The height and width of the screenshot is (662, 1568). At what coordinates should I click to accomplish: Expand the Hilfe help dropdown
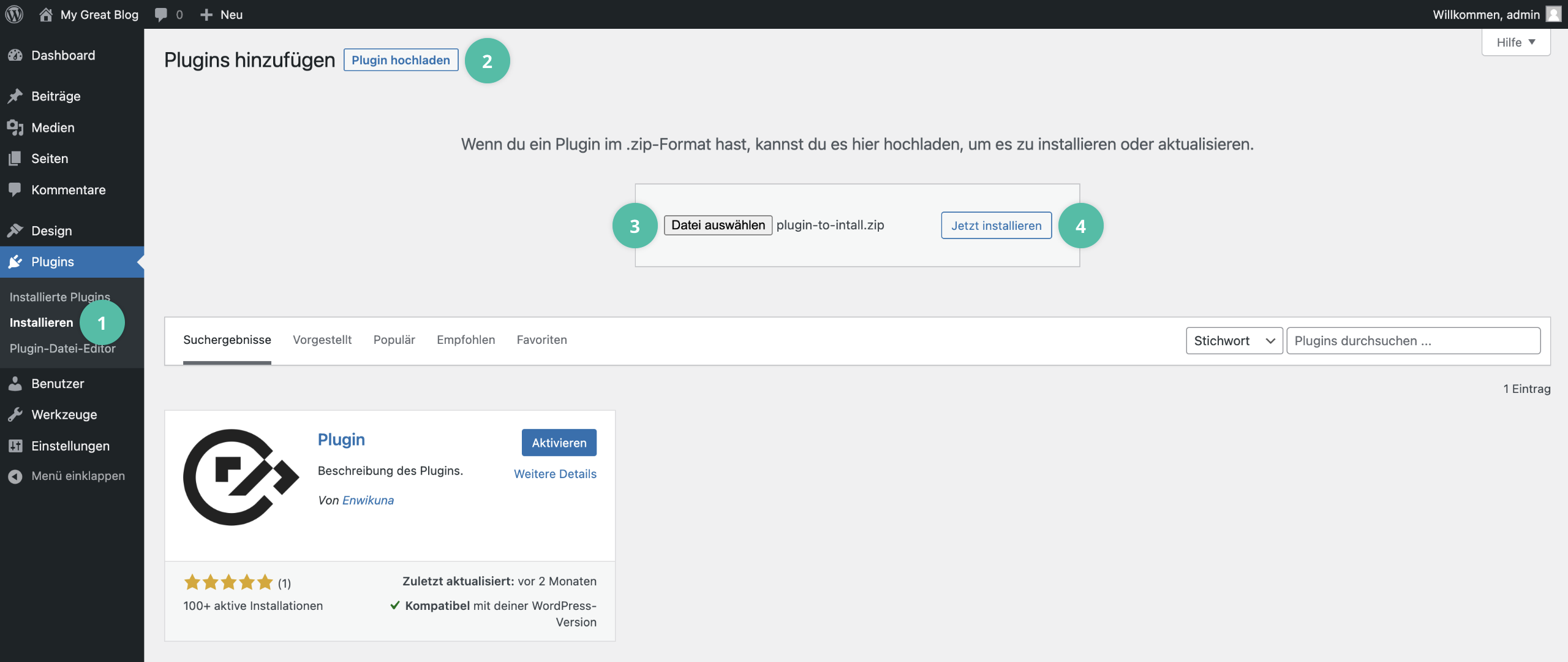[x=1516, y=42]
